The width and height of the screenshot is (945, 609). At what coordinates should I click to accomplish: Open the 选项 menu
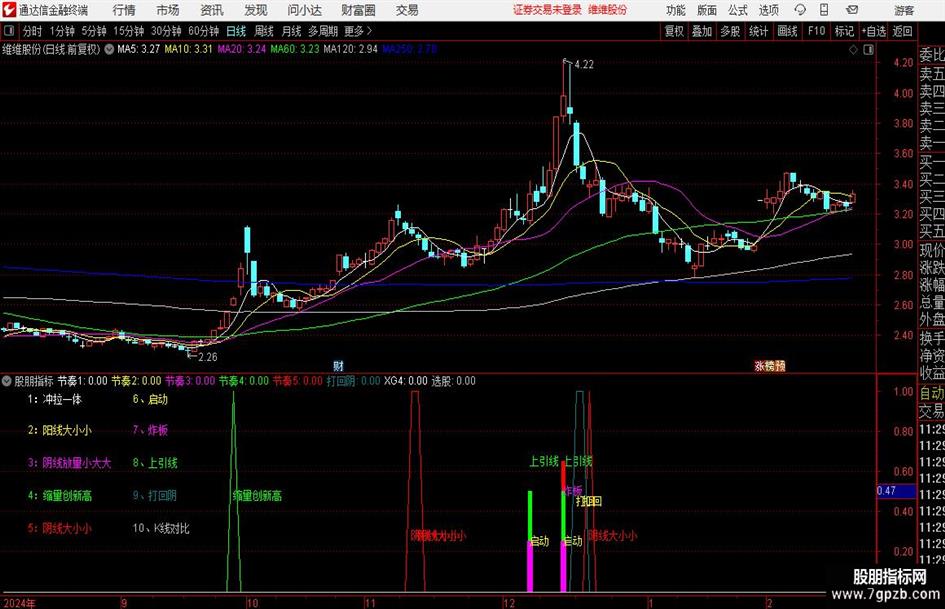[768, 10]
